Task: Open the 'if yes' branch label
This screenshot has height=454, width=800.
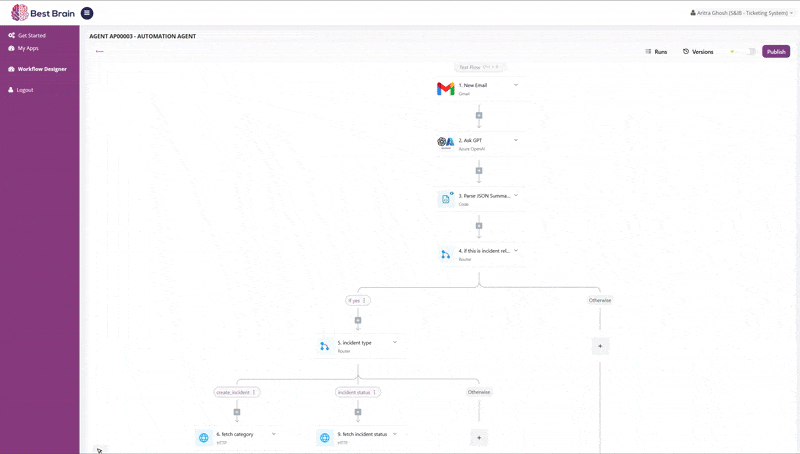Action: 354,300
